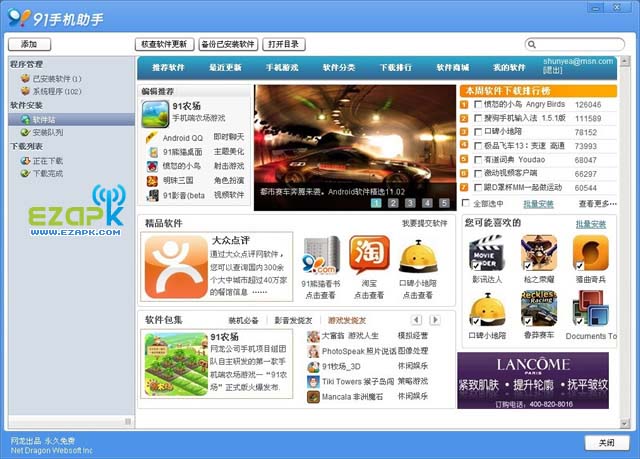The height and width of the screenshot is (459, 640).
Task: Click 我要提交软件 link
Action: [424, 223]
